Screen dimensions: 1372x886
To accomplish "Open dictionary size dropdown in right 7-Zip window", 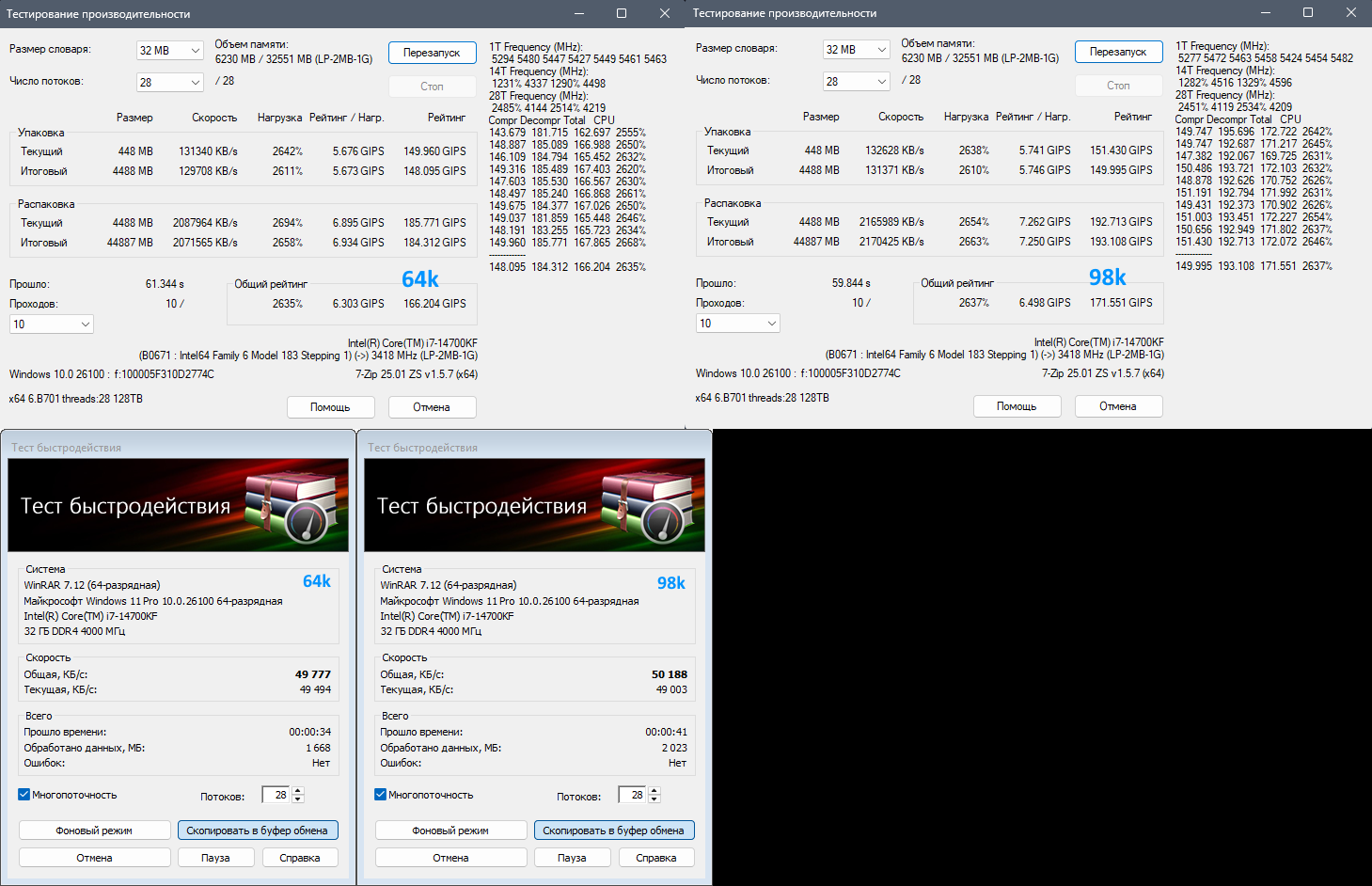I will (x=857, y=50).
